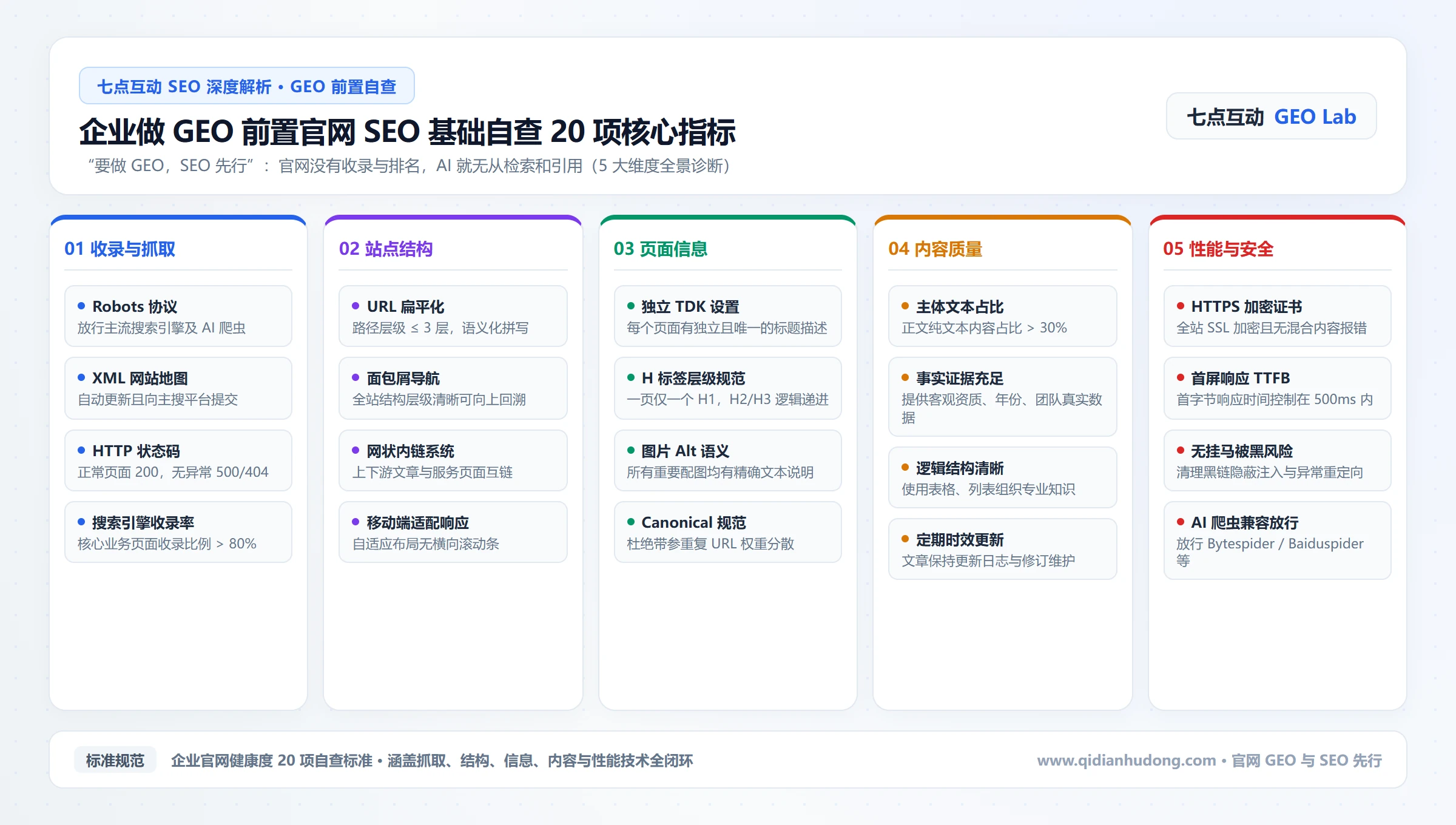Select the 七点互动 SEO 深度解析 tag label
Viewport: 1456px width, 825px height.
pyautogui.click(x=246, y=86)
